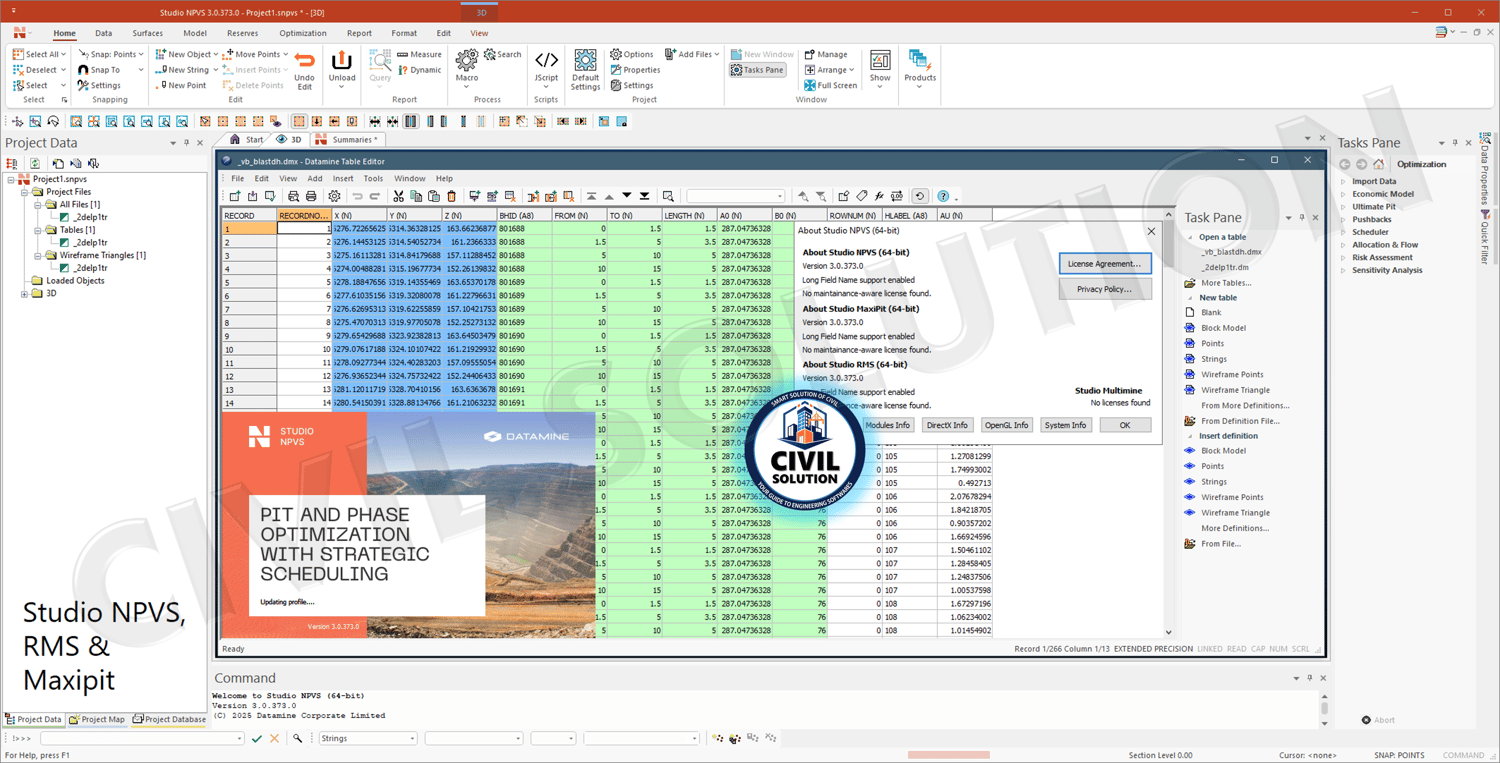This screenshot has width=1500, height=763.
Task: Open the Tools menu in Table Editor
Action: pyautogui.click(x=373, y=178)
